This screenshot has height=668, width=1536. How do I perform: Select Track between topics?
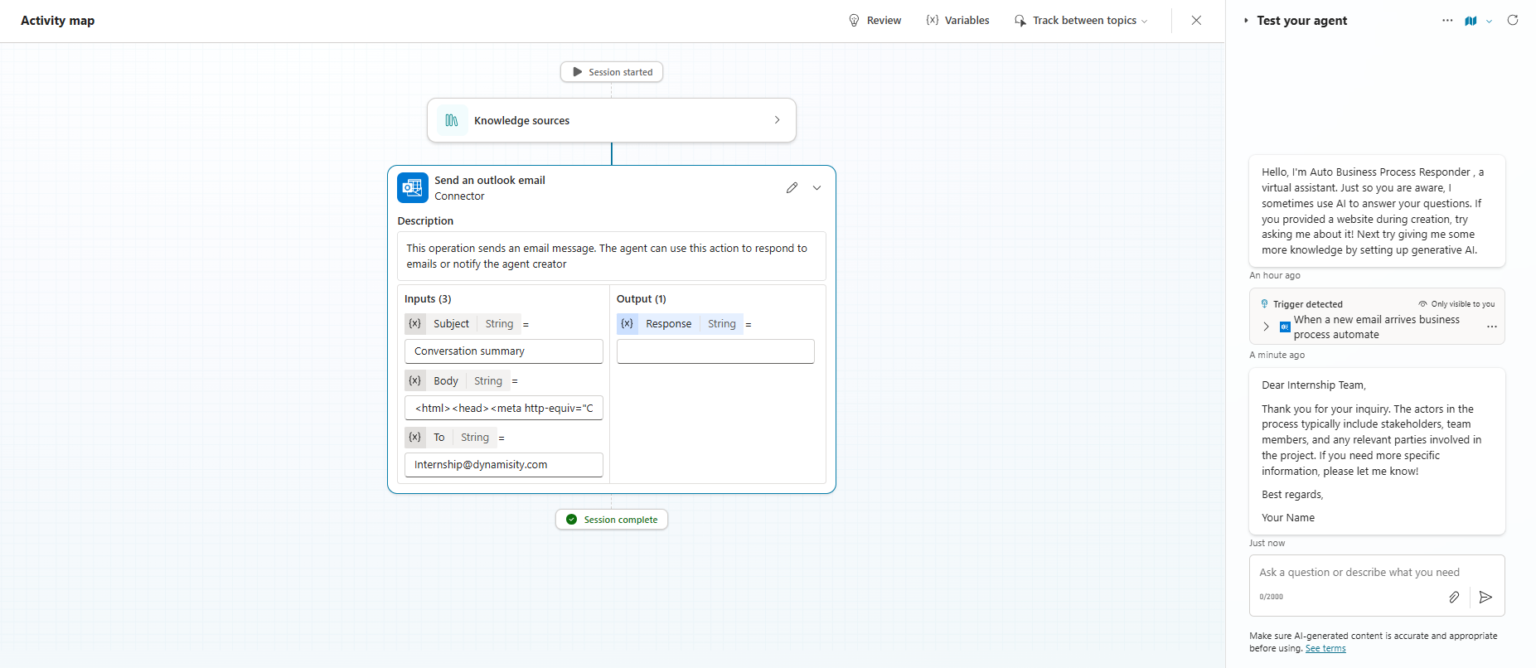[1080, 20]
